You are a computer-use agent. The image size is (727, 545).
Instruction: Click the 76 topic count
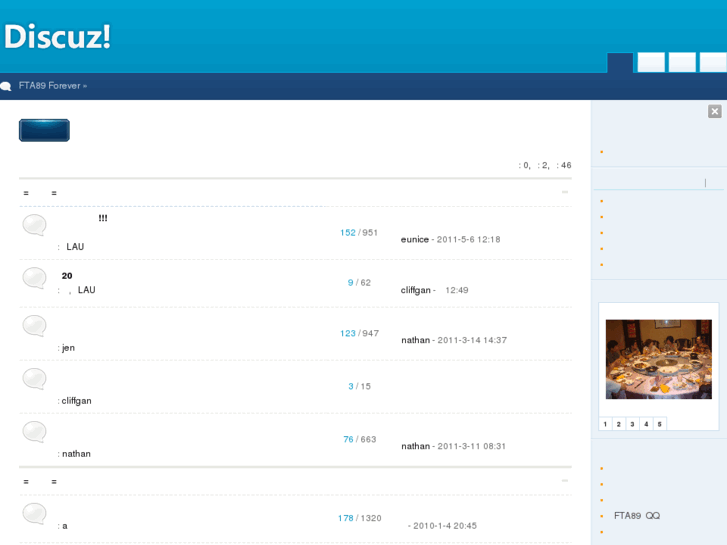pos(348,439)
